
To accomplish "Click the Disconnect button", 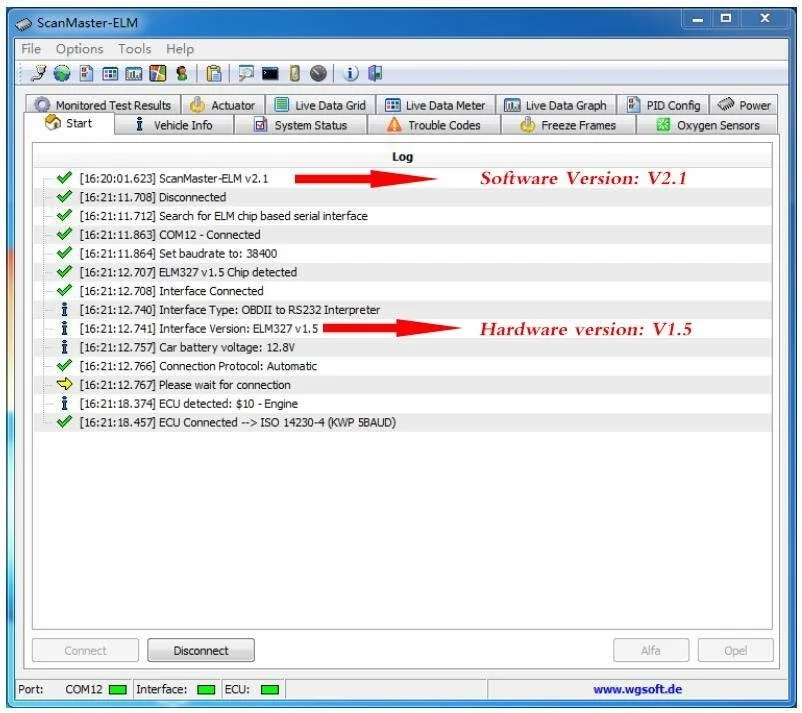I will click(201, 650).
